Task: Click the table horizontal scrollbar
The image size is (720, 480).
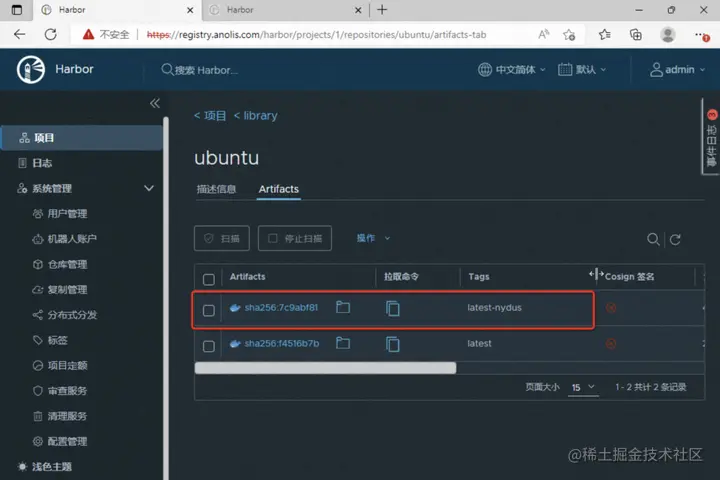Action: coord(325,367)
